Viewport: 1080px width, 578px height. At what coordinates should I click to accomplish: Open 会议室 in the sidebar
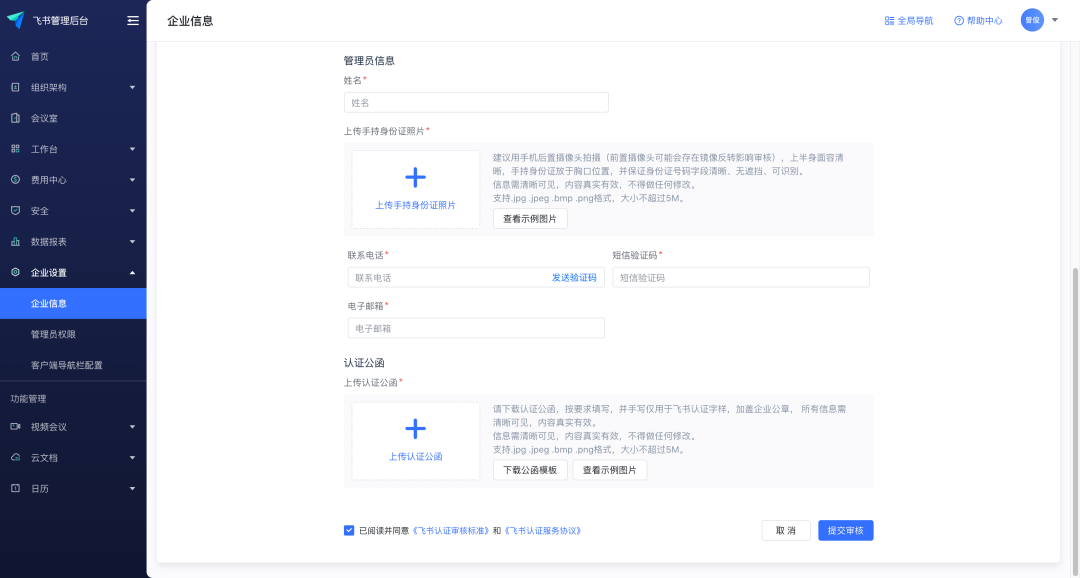click(73, 118)
